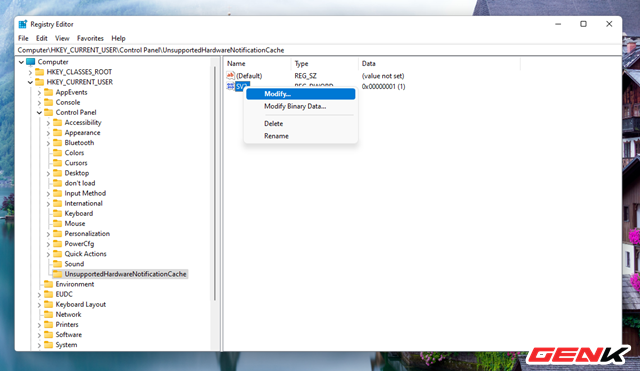Collapse the HKEY_CURRENT_USER hive
The image size is (640, 371).
pyautogui.click(x=30, y=82)
